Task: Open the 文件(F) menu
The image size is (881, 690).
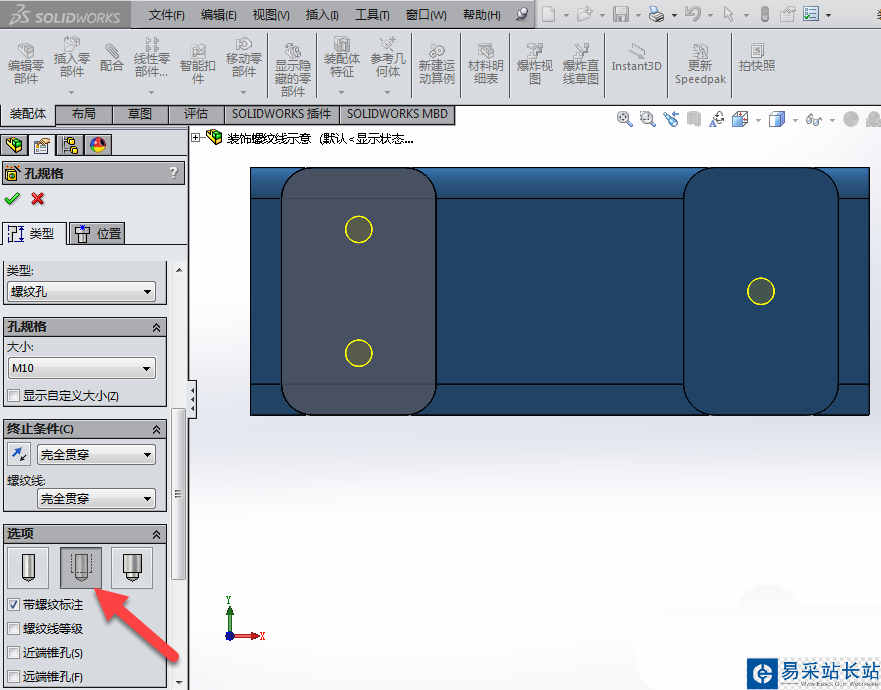Action: pyautogui.click(x=166, y=15)
